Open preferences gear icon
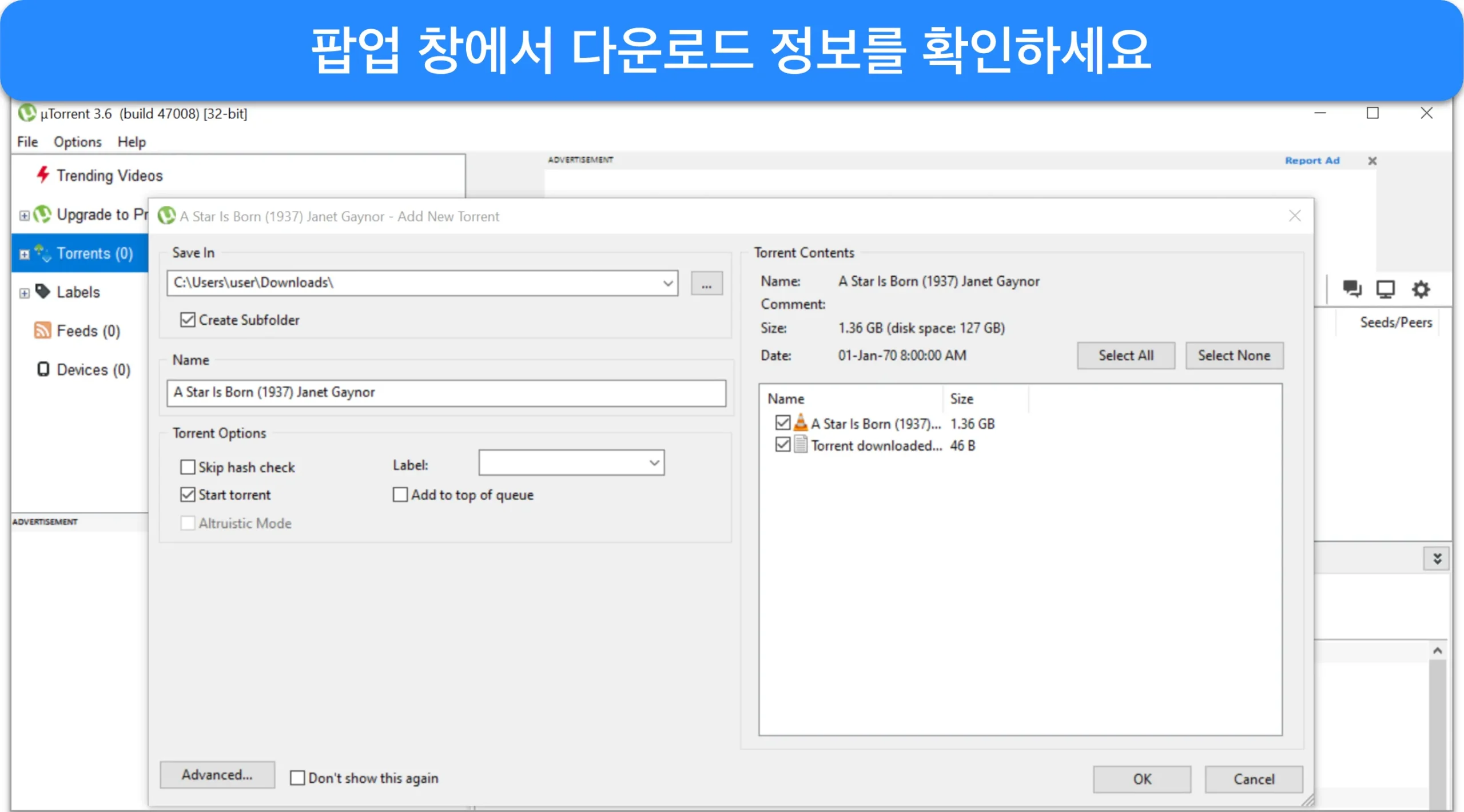The width and height of the screenshot is (1464, 812). 1421,289
